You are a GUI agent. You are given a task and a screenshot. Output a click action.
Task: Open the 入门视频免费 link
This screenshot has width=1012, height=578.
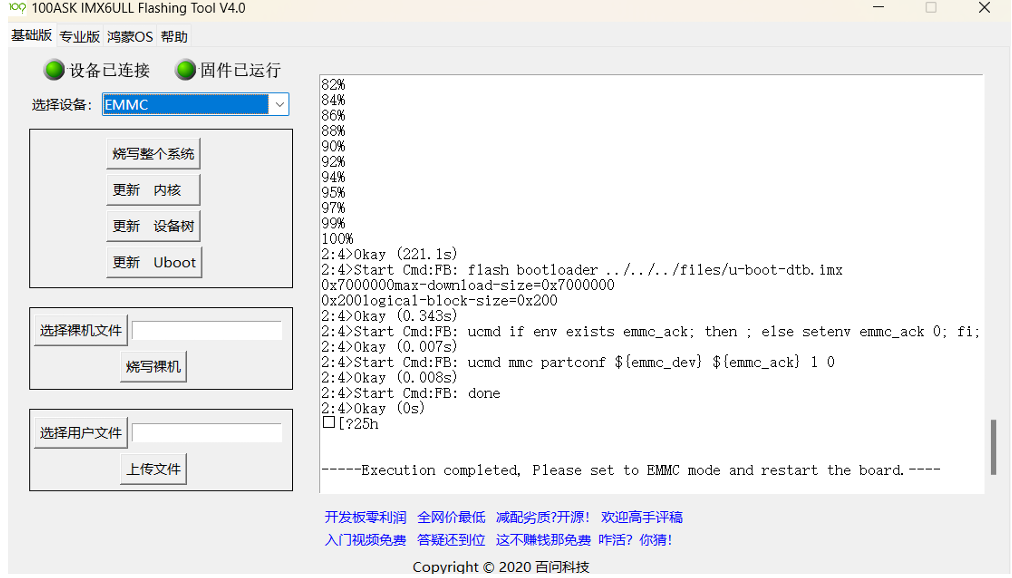point(365,540)
